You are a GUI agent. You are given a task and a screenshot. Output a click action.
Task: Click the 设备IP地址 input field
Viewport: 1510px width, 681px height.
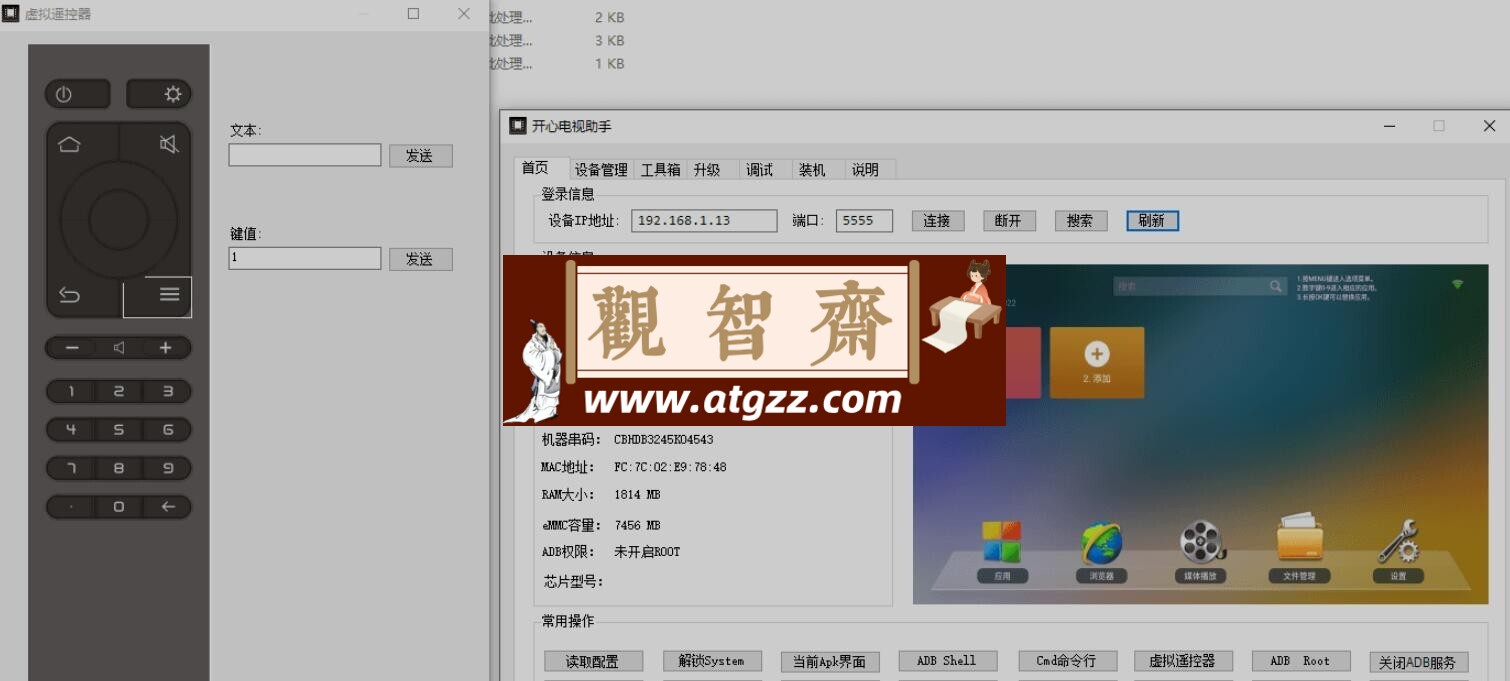704,221
